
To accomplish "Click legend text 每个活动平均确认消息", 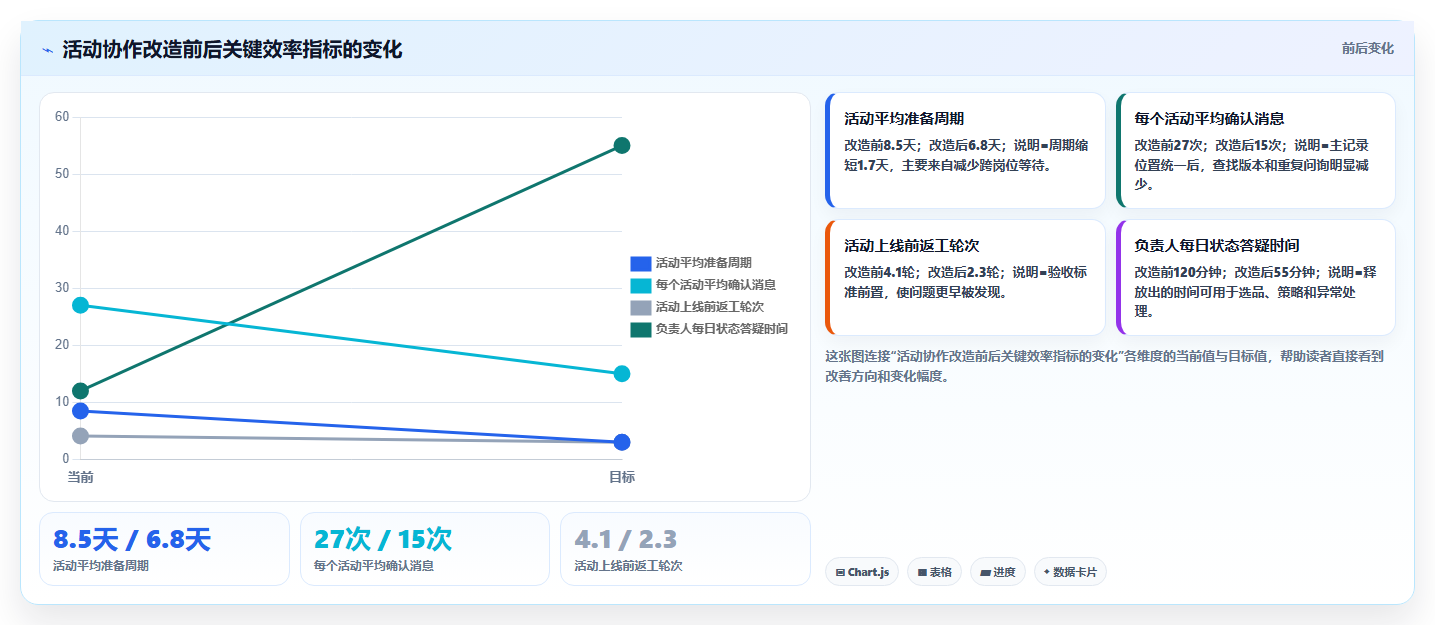I will (715, 286).
